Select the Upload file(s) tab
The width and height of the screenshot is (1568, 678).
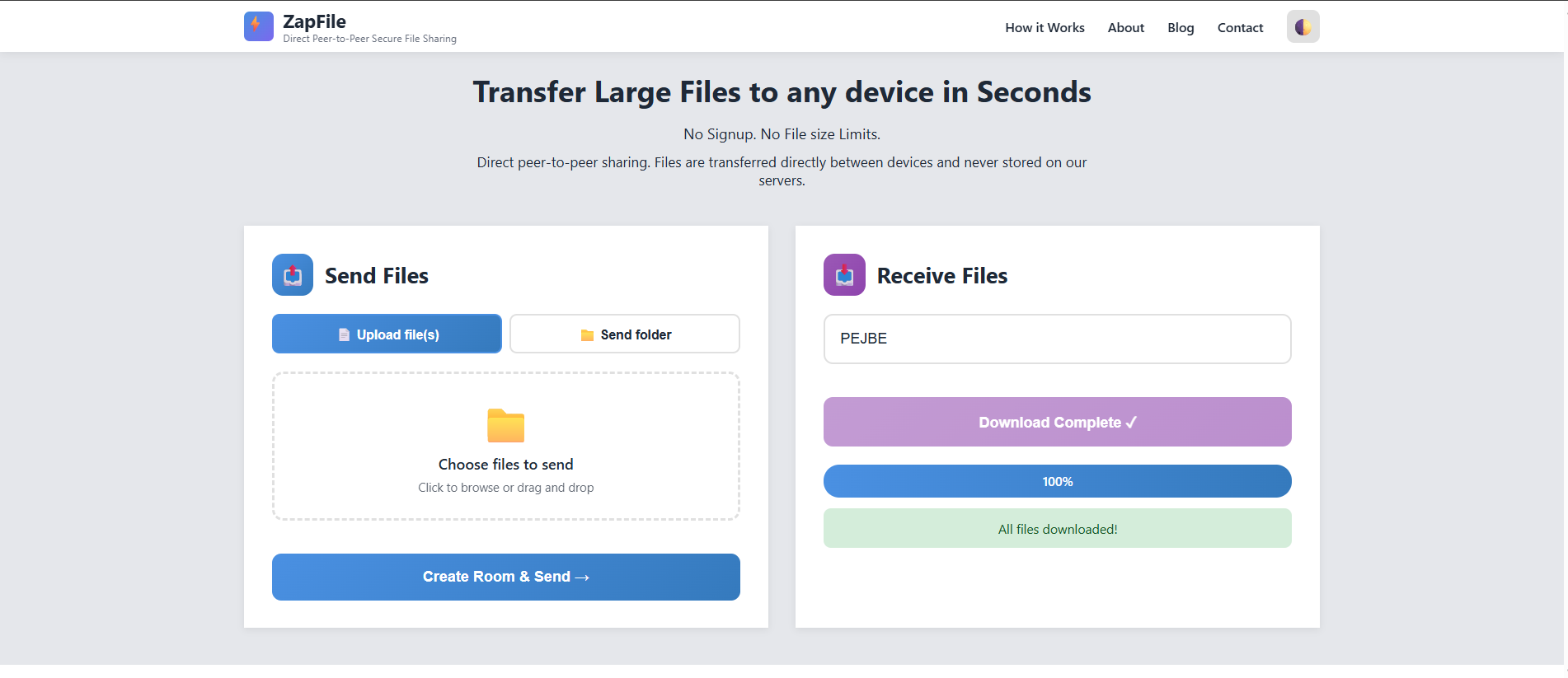click(x=387, y=334)
